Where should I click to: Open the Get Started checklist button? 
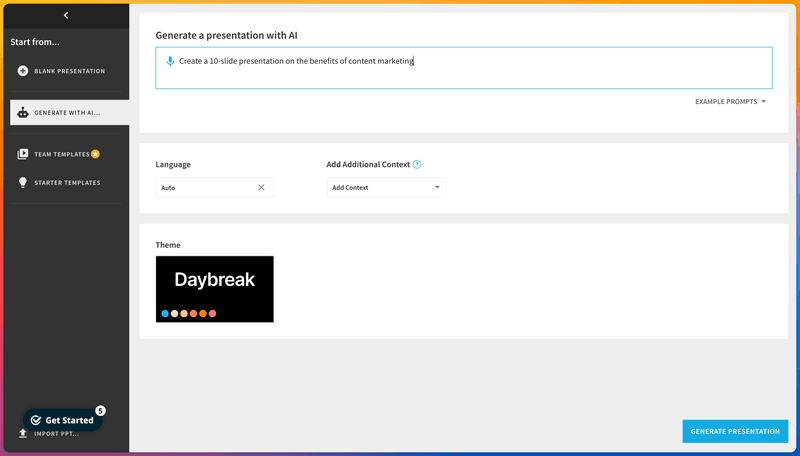(63, 420)
